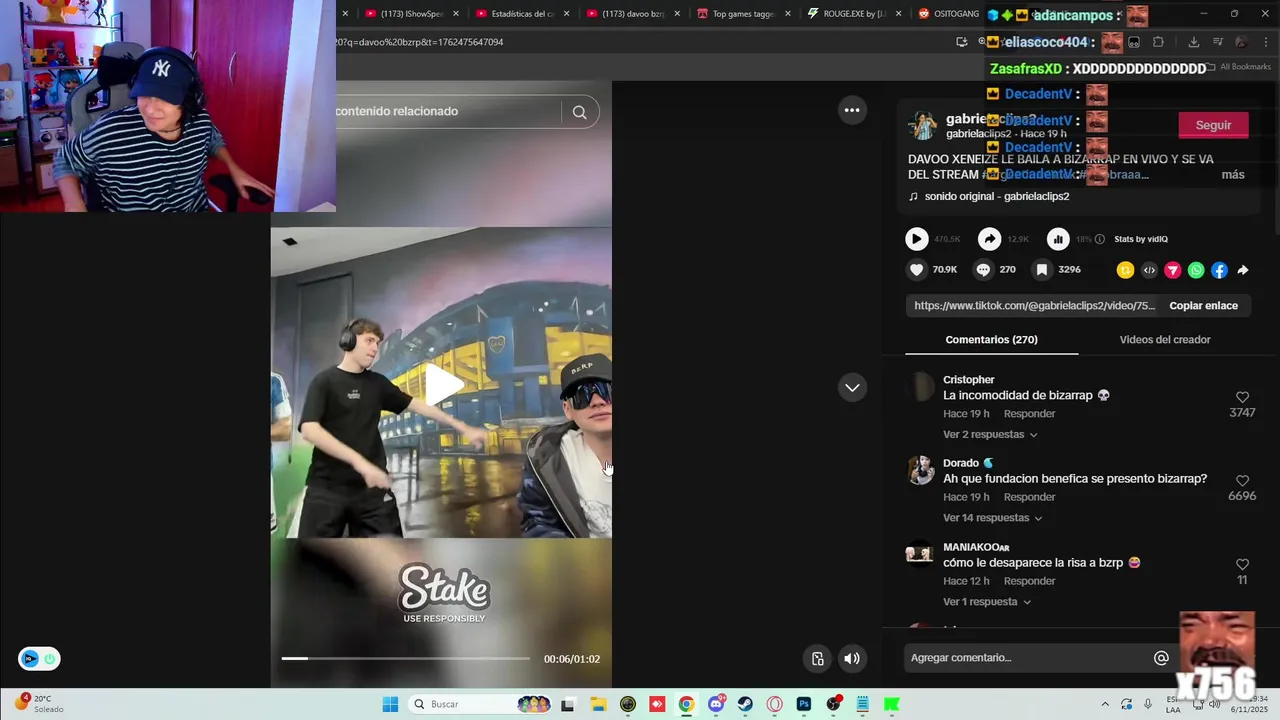Open File Explorer from taskbar
This screenshot has width=1280, height=720.
(x=598, y=704)
